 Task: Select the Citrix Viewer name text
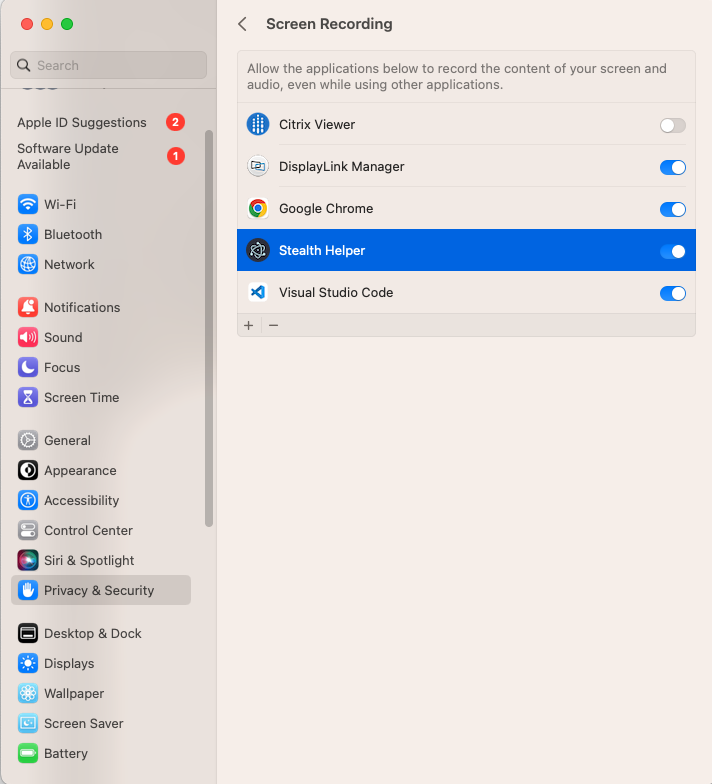point(317,124)
